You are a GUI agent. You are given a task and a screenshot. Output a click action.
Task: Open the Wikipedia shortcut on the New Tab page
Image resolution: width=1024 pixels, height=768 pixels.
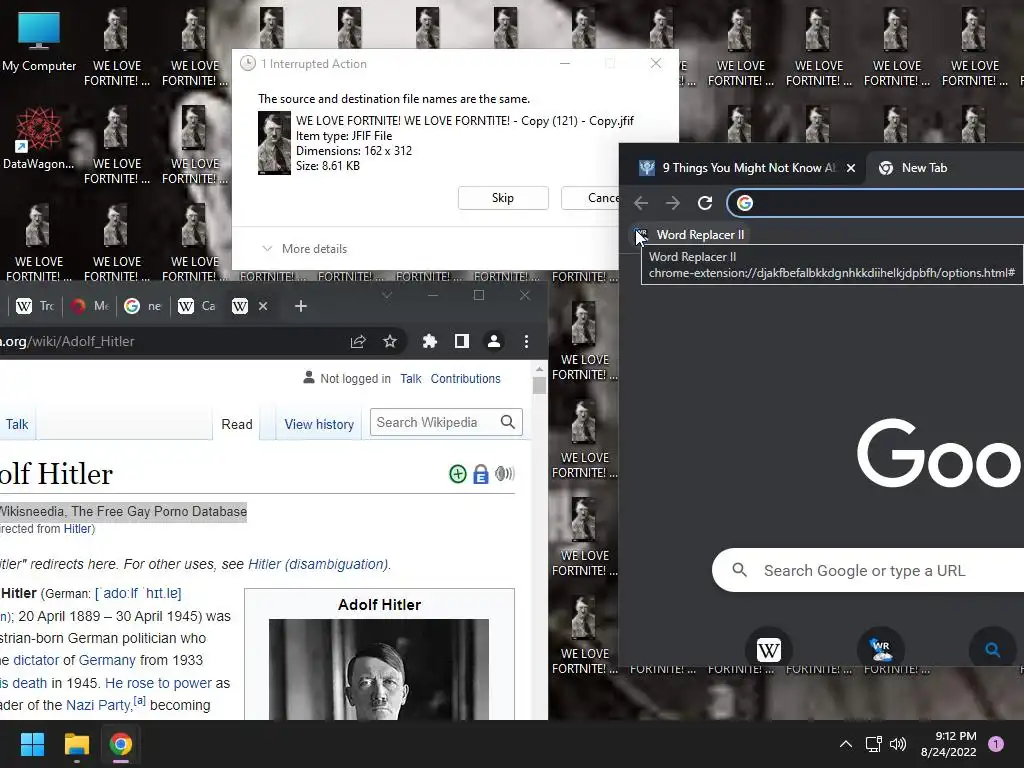point(769,649)
